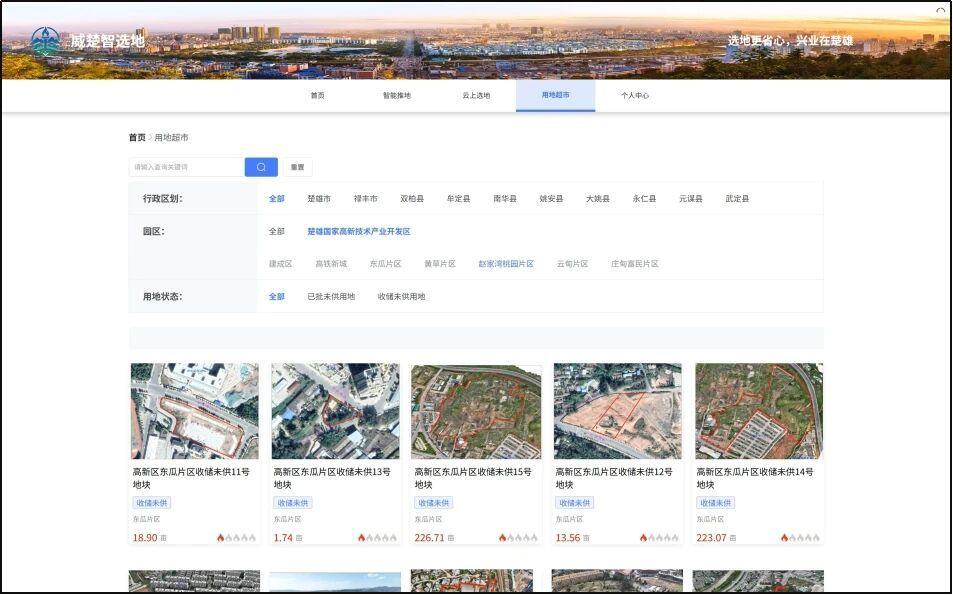This screenshot has height=595, width=953.
Task: Click flame rating icon on 13号地块 card
Action: click(x=362, y=538)
